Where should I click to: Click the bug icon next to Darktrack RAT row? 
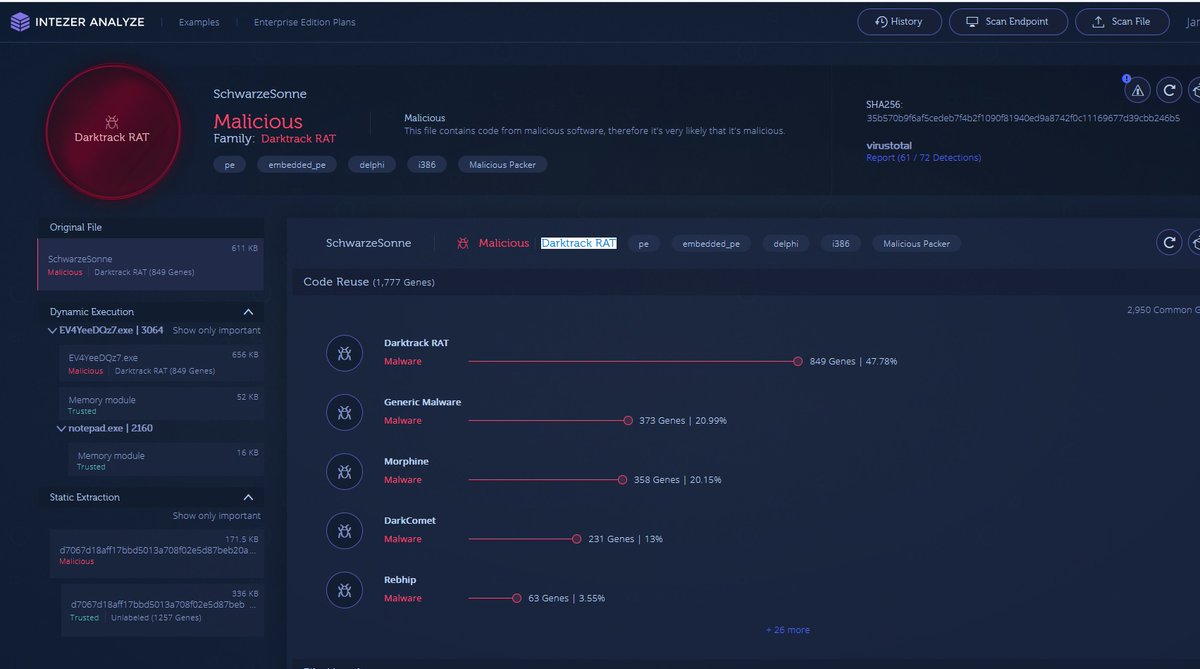[344, 353]
